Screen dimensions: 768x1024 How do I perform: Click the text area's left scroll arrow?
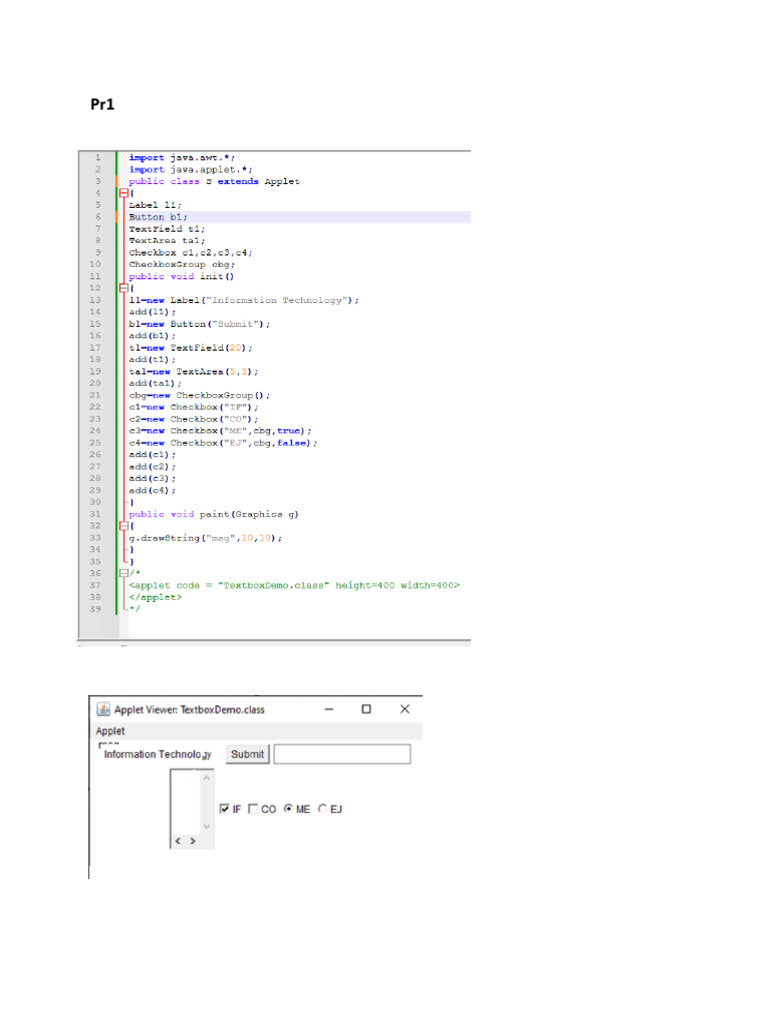(178, 841)
